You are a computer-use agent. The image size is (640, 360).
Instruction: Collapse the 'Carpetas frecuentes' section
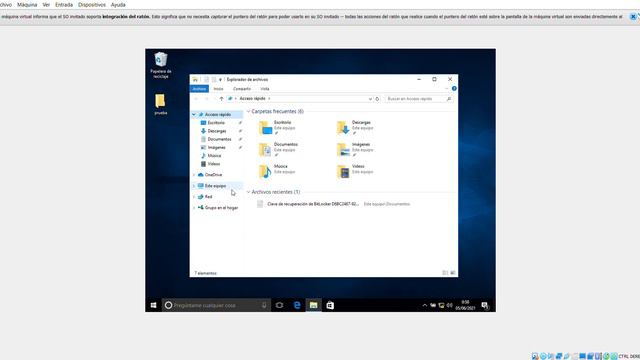[x=248, y=111]
